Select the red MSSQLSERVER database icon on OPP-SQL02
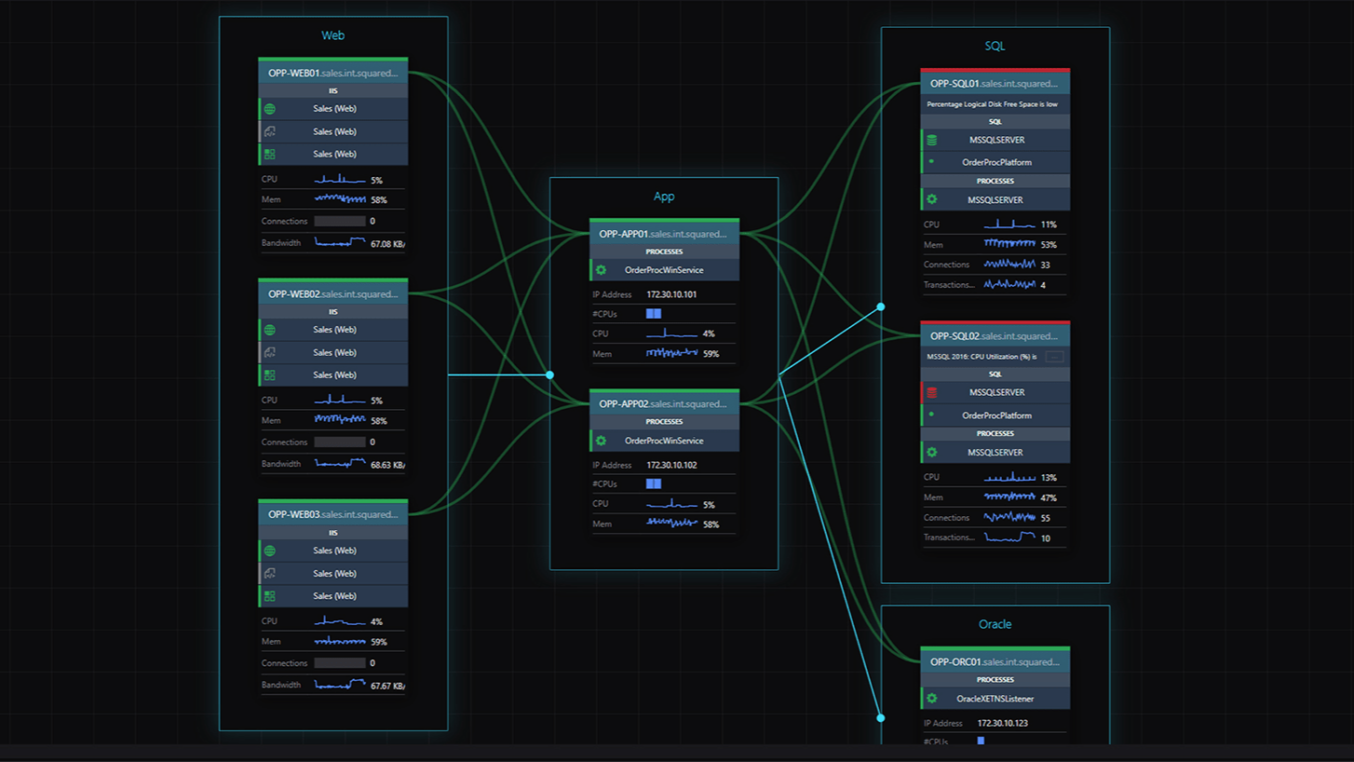Screen dimensions: 1354x762 [x=931, y=391]
